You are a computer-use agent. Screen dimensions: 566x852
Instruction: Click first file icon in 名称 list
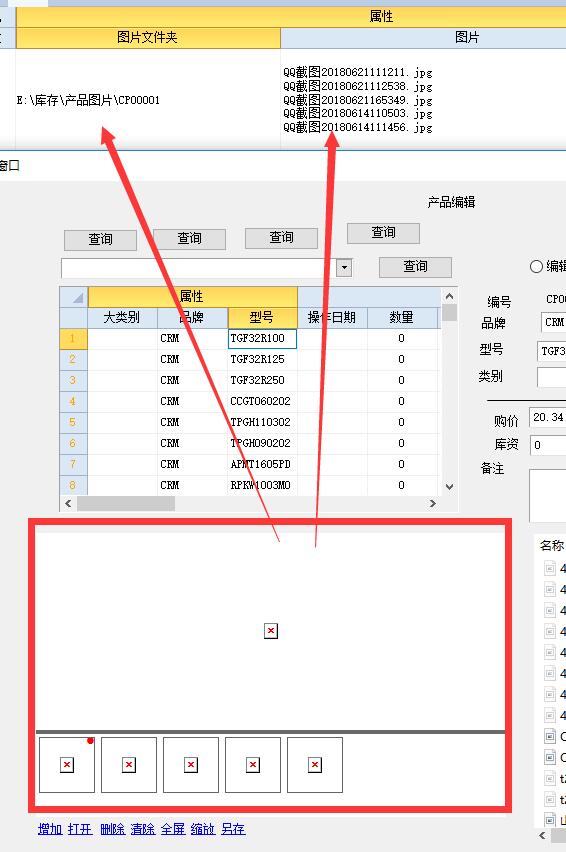pos(550,568)
